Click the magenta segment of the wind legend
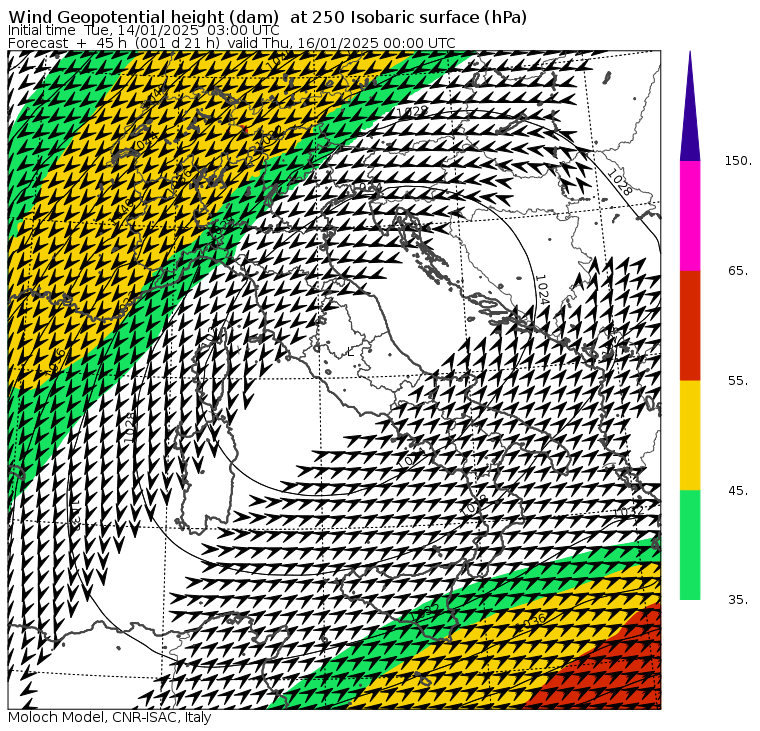760x731 pixels. click(x=690, y=216)
